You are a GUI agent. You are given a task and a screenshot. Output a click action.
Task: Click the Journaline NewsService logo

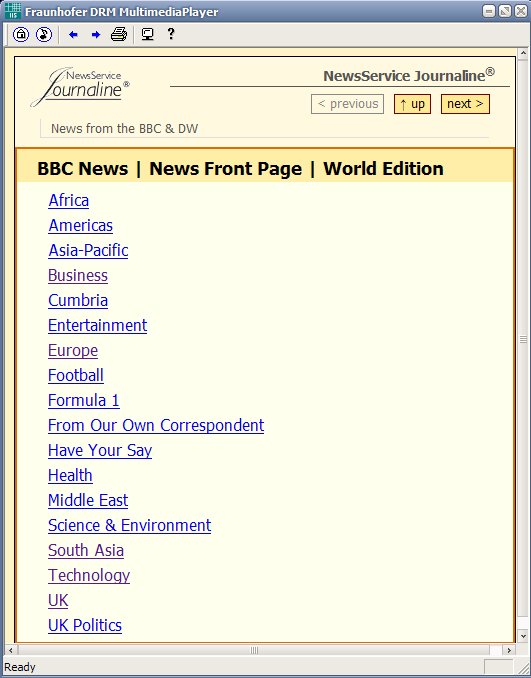click(80, 86)
